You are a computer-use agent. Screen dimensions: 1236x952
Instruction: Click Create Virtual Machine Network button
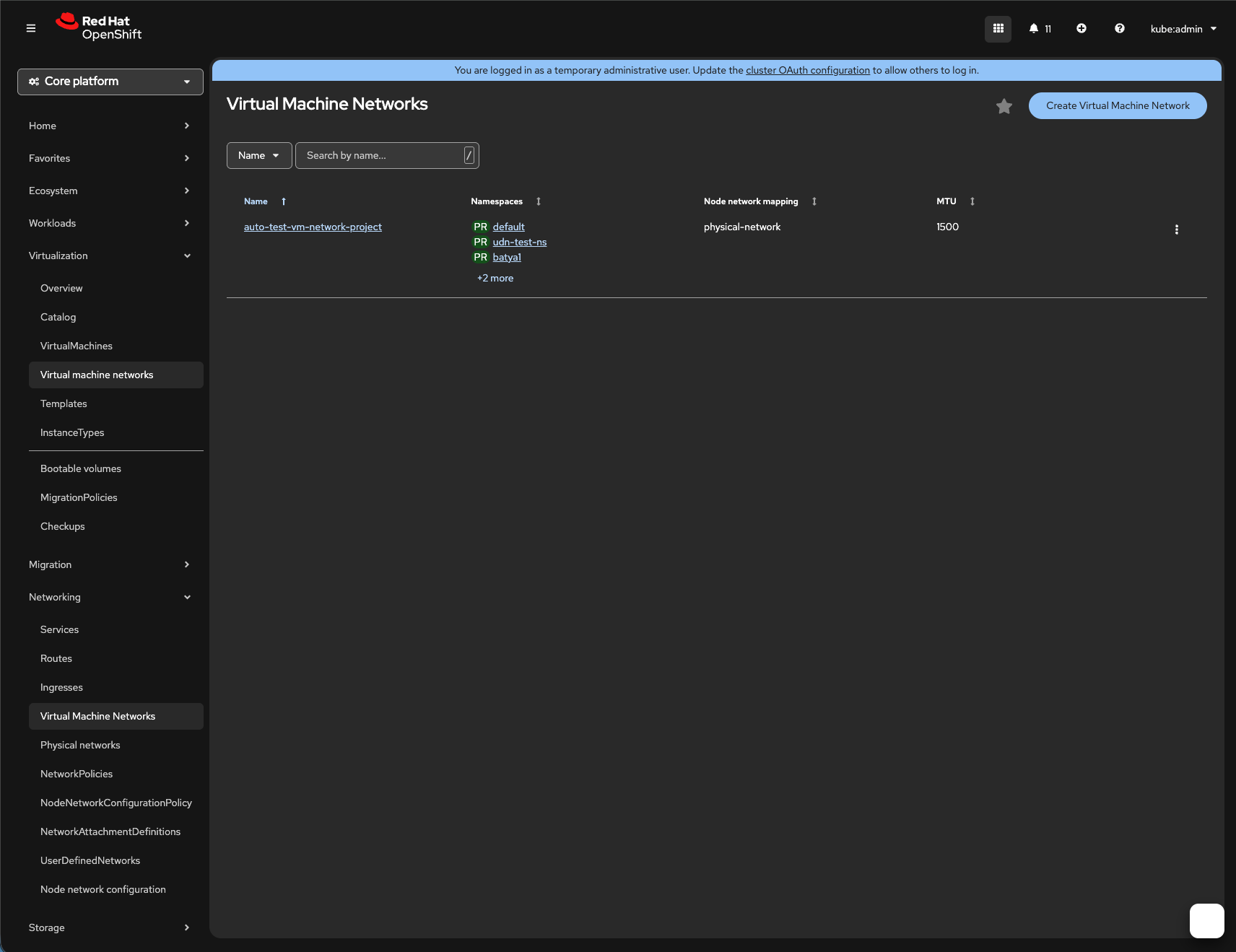click(x=1117, y=106)
